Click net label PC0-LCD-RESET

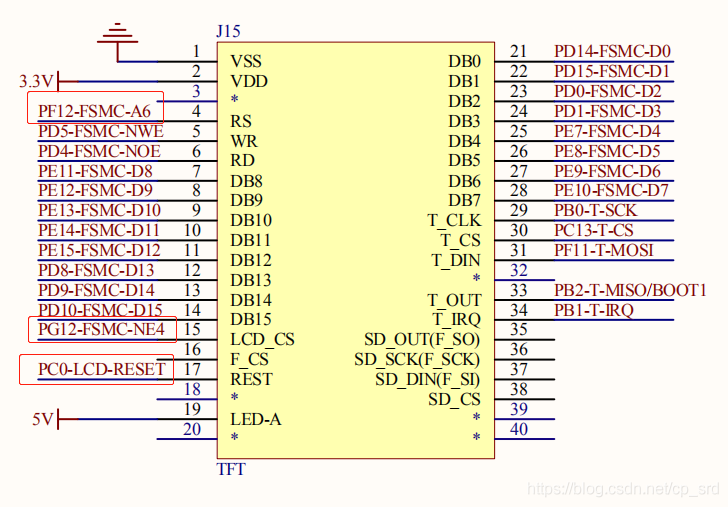[x=102, y=369]
